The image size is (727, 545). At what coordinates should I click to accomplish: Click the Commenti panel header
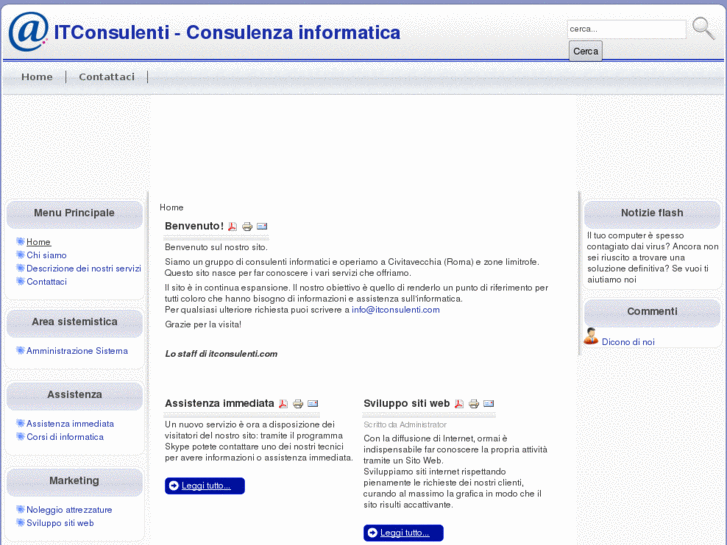652,311
